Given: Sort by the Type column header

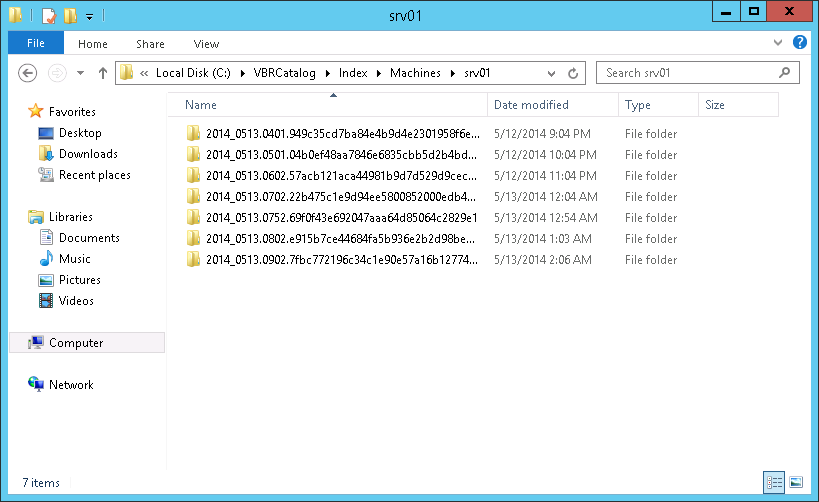Looking at the screenshot, I should tap(658, 105).
